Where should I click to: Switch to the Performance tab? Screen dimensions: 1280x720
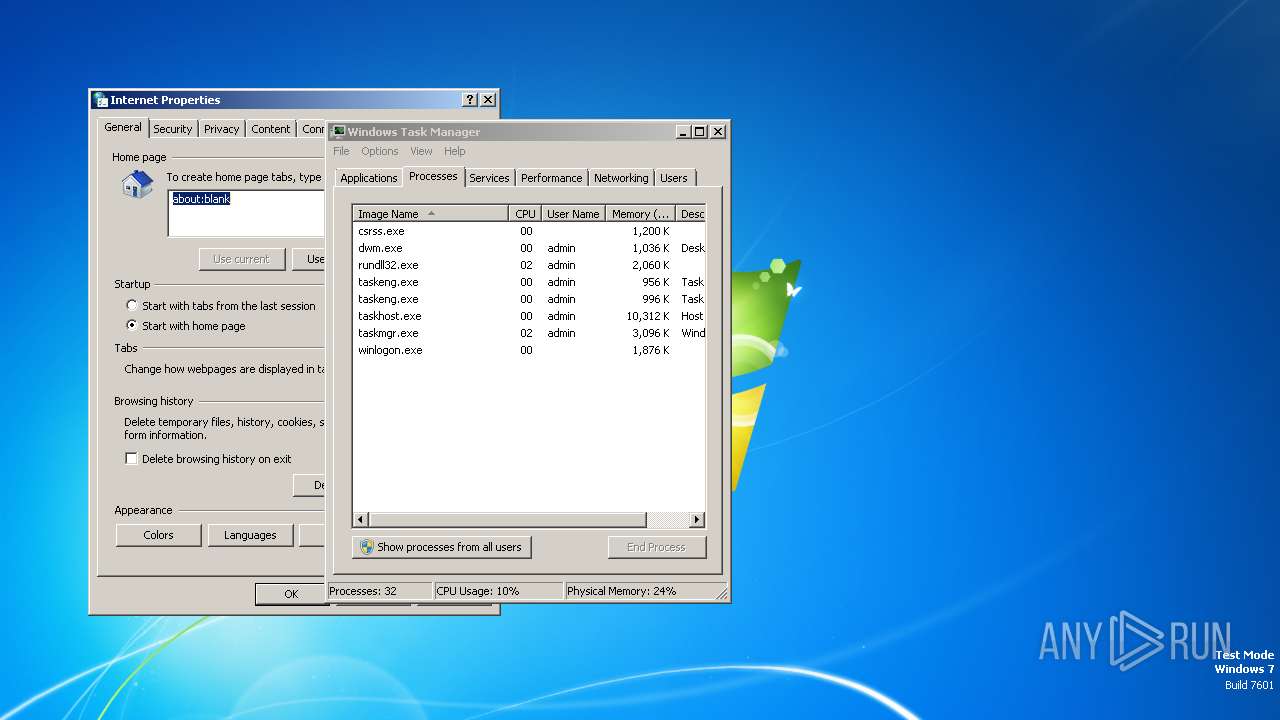click(551, 178)
